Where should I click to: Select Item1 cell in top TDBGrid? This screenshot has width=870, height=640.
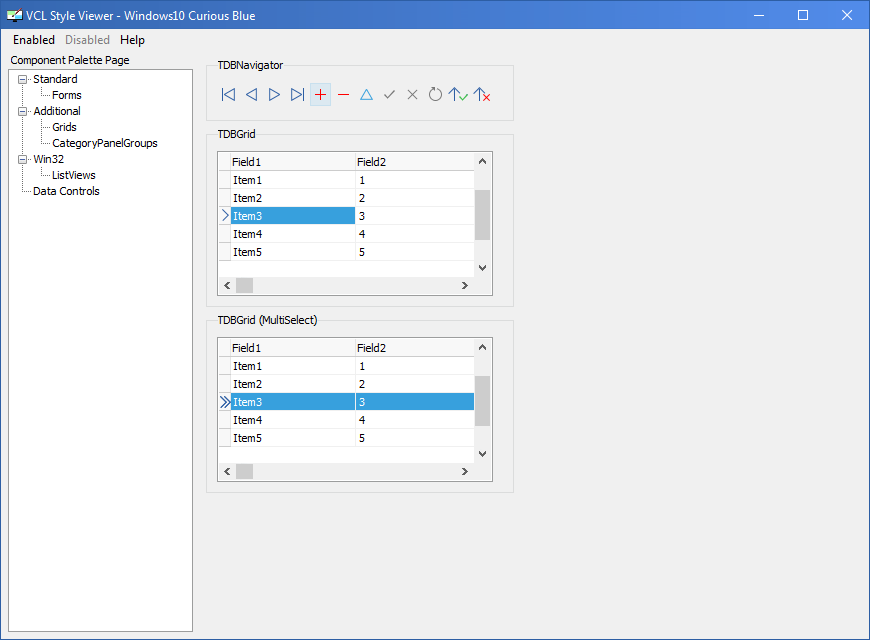[293, 180]
